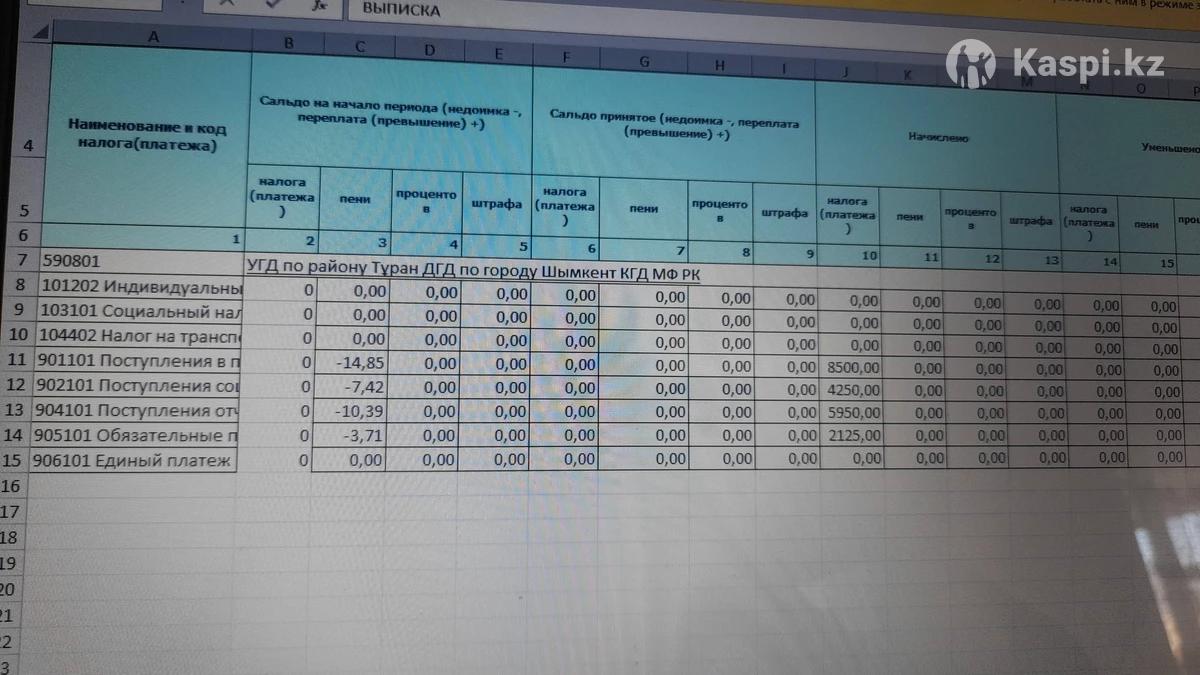Select column A header

[150, 36]
